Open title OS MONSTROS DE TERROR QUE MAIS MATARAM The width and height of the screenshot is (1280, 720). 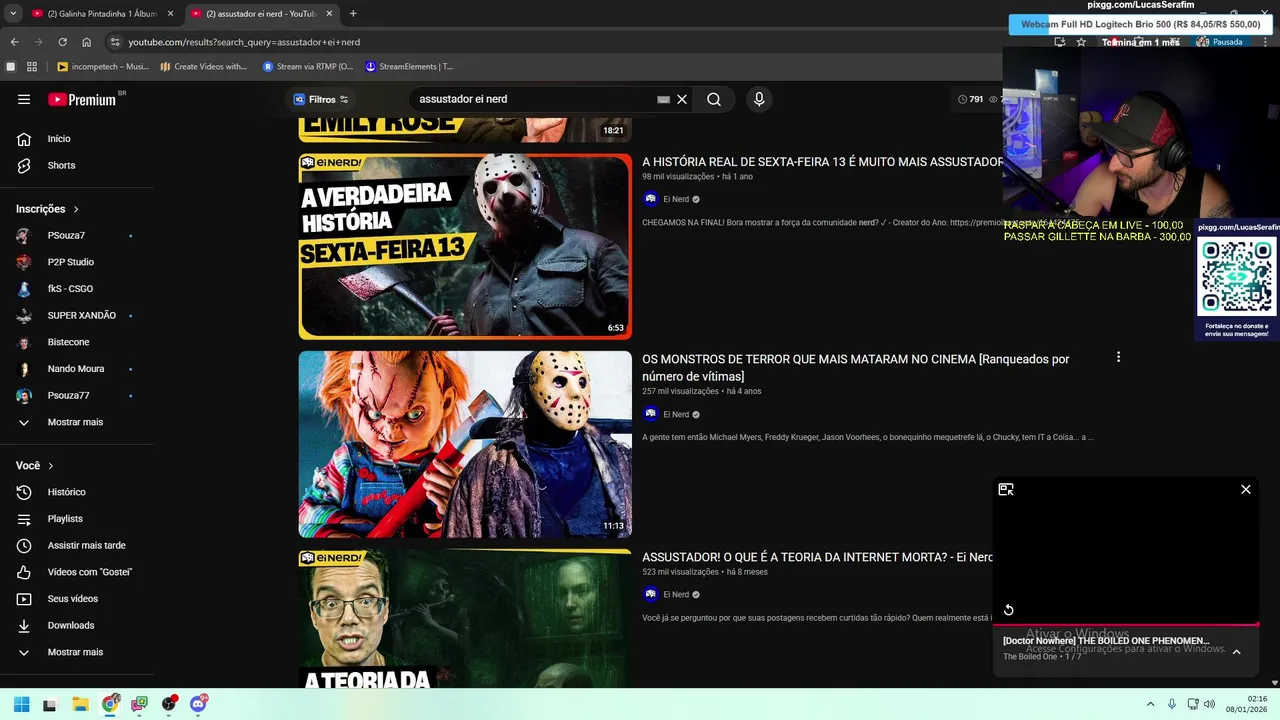pyautogui.click(x=856, y=367)
